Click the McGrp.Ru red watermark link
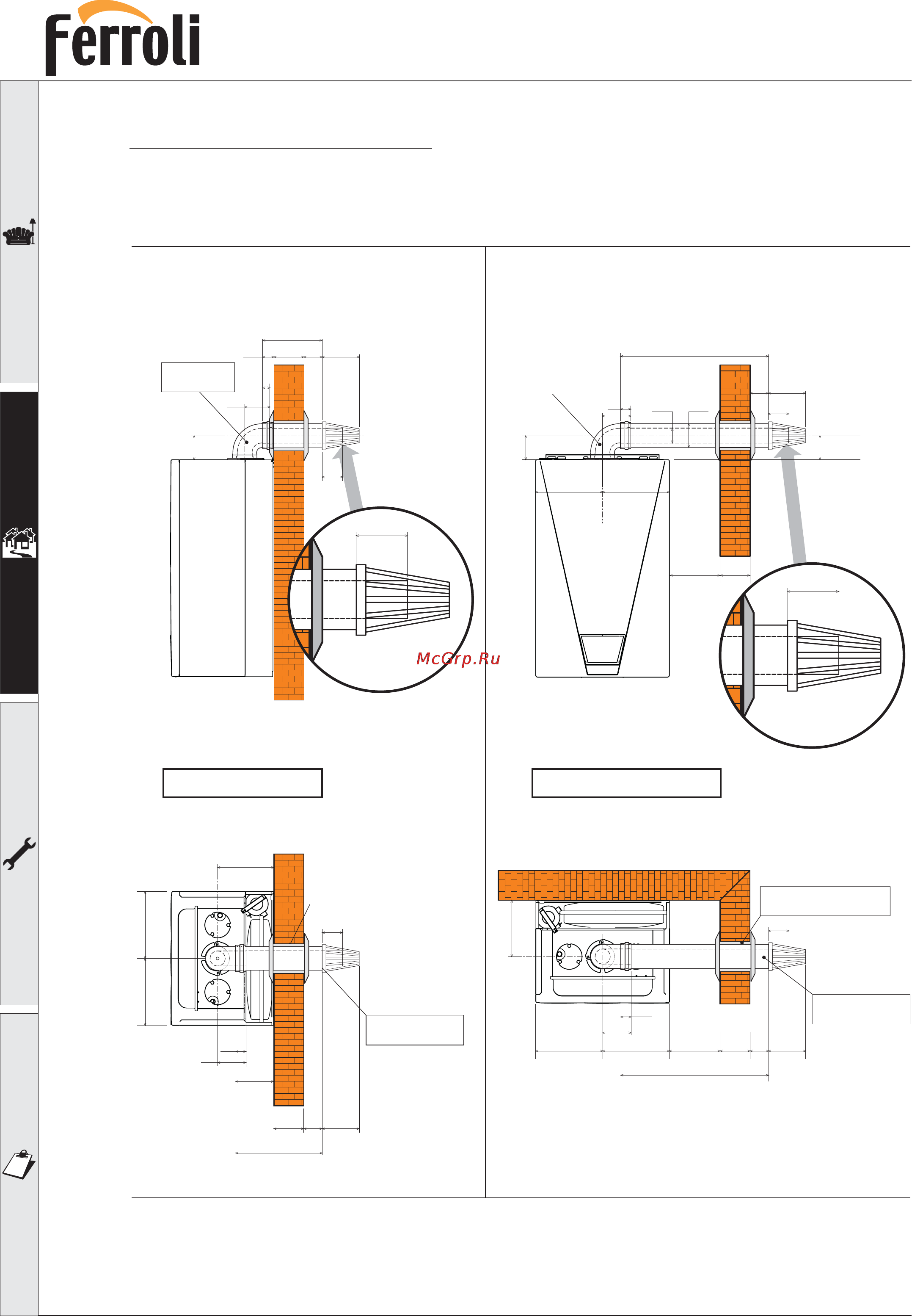Viewport: 912px width, 1316px height. pos(458,658)
